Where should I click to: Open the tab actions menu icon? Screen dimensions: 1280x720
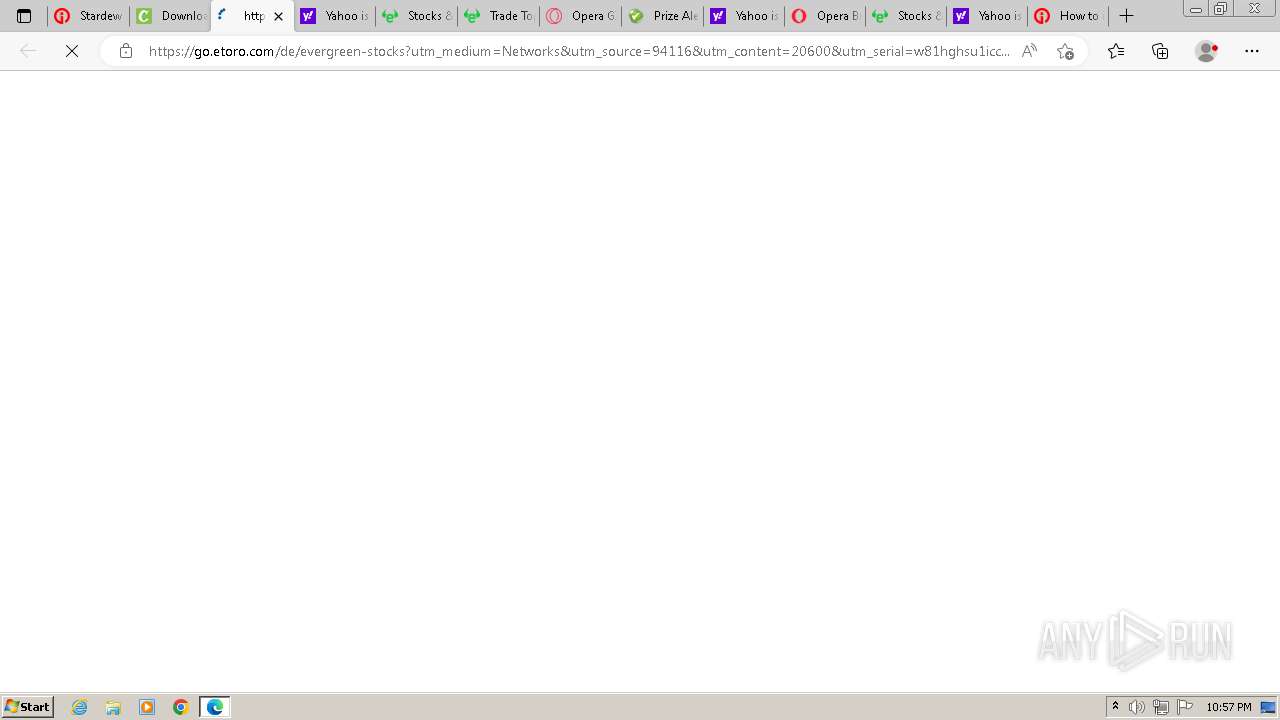(24, 16)
